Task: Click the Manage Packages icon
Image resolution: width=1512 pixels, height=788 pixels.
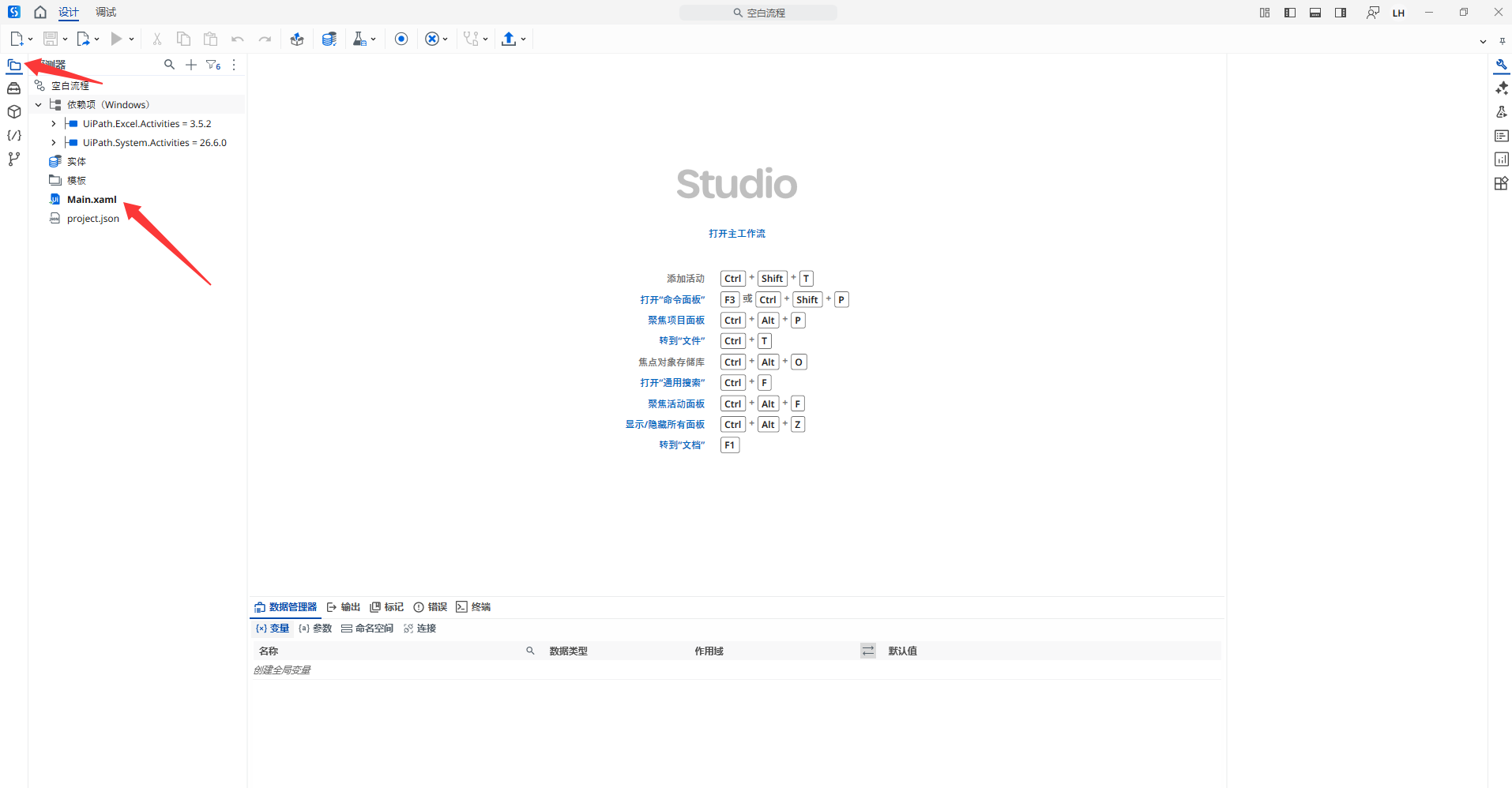Action: [297, 39]
